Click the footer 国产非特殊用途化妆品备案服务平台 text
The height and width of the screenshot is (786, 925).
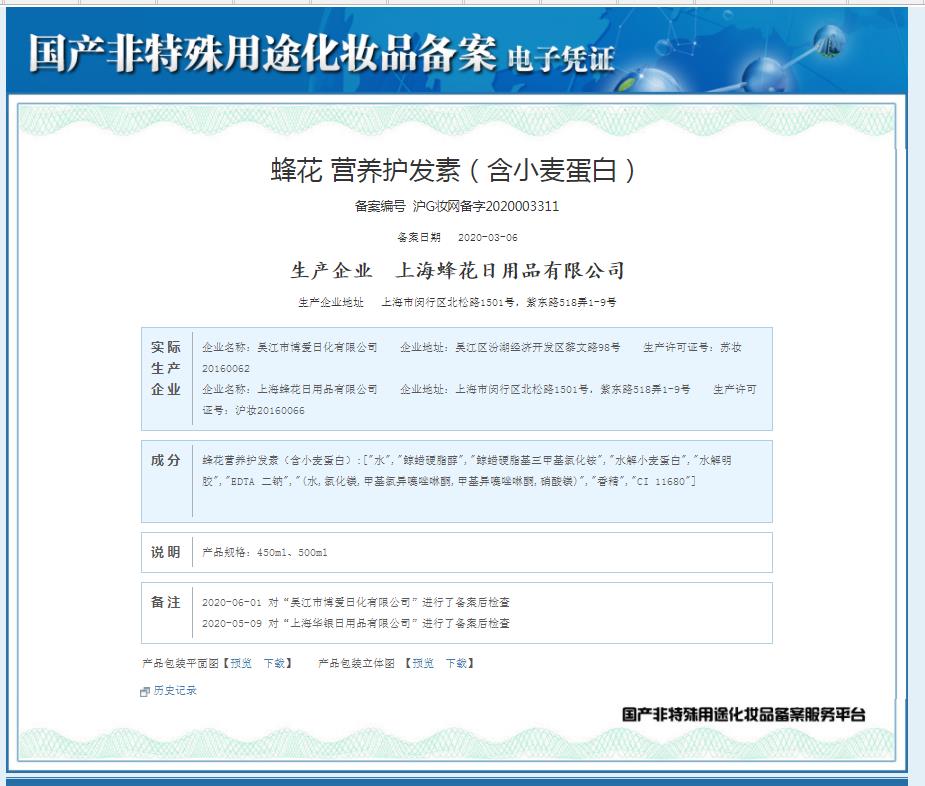point(743,714)
